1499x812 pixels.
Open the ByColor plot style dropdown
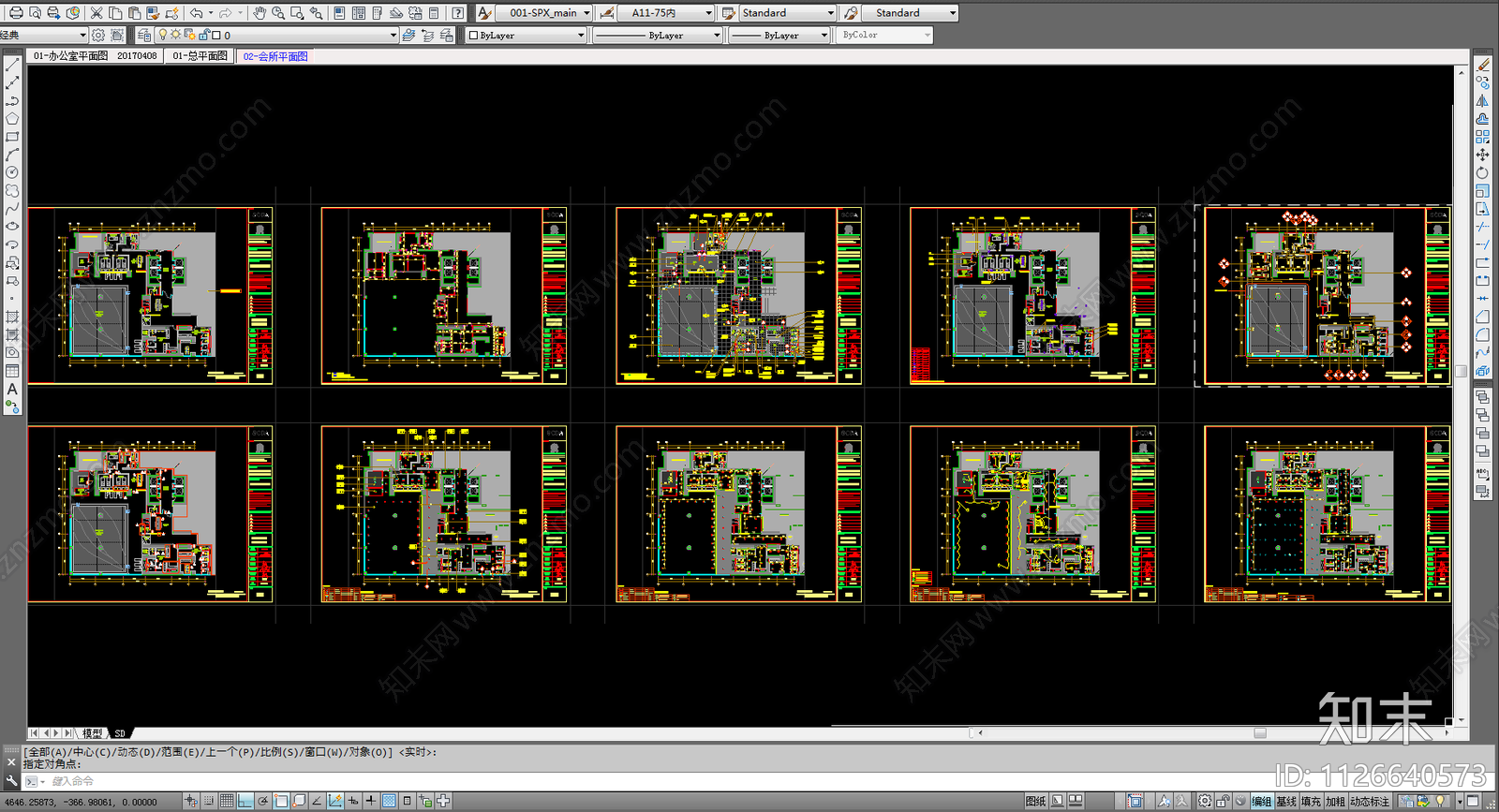pos(884,36)
